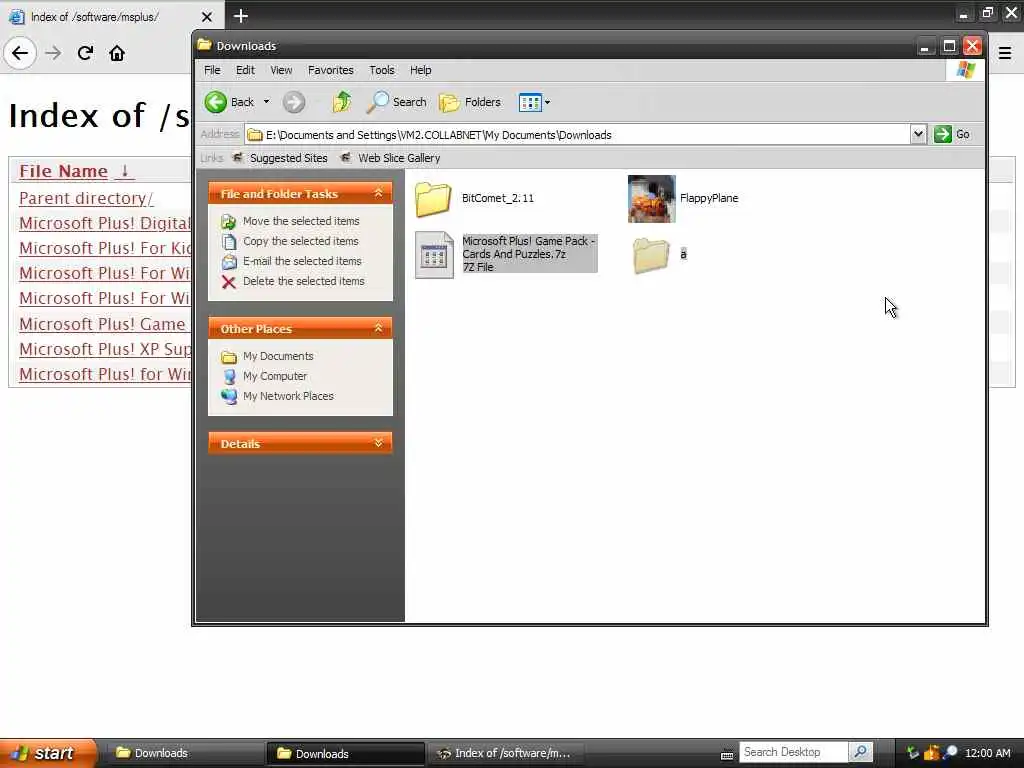Click the Parent directory/ link
This screenshot has height=768, width=1024.
[86, 198]
